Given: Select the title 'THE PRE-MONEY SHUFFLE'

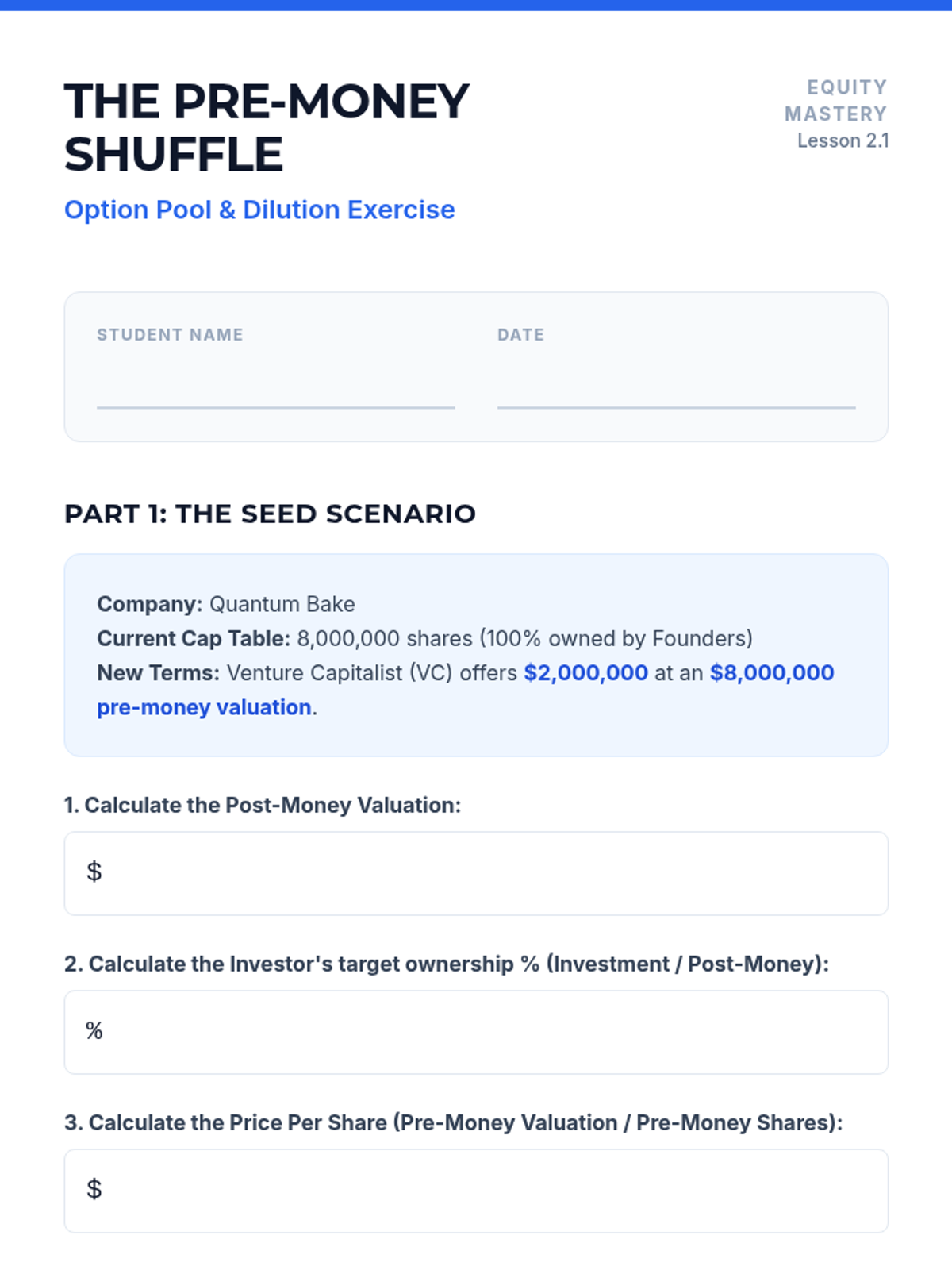Looking at the screenshot, I should pos(267,128).
